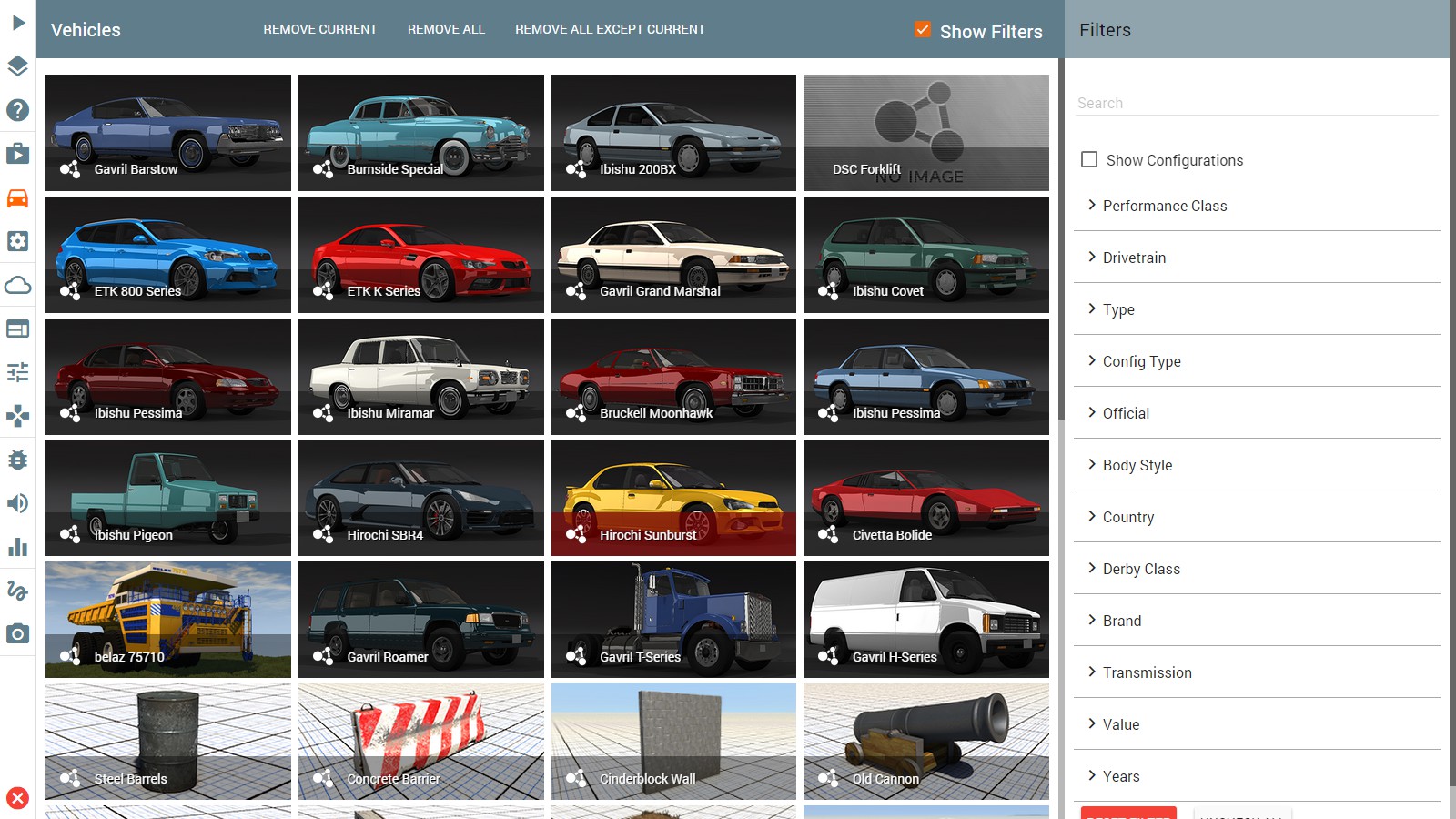The height and width of the screenshot is (819, 1456).
Task: Click the config icon on Gavril Barstow
Action: (70, 168)
